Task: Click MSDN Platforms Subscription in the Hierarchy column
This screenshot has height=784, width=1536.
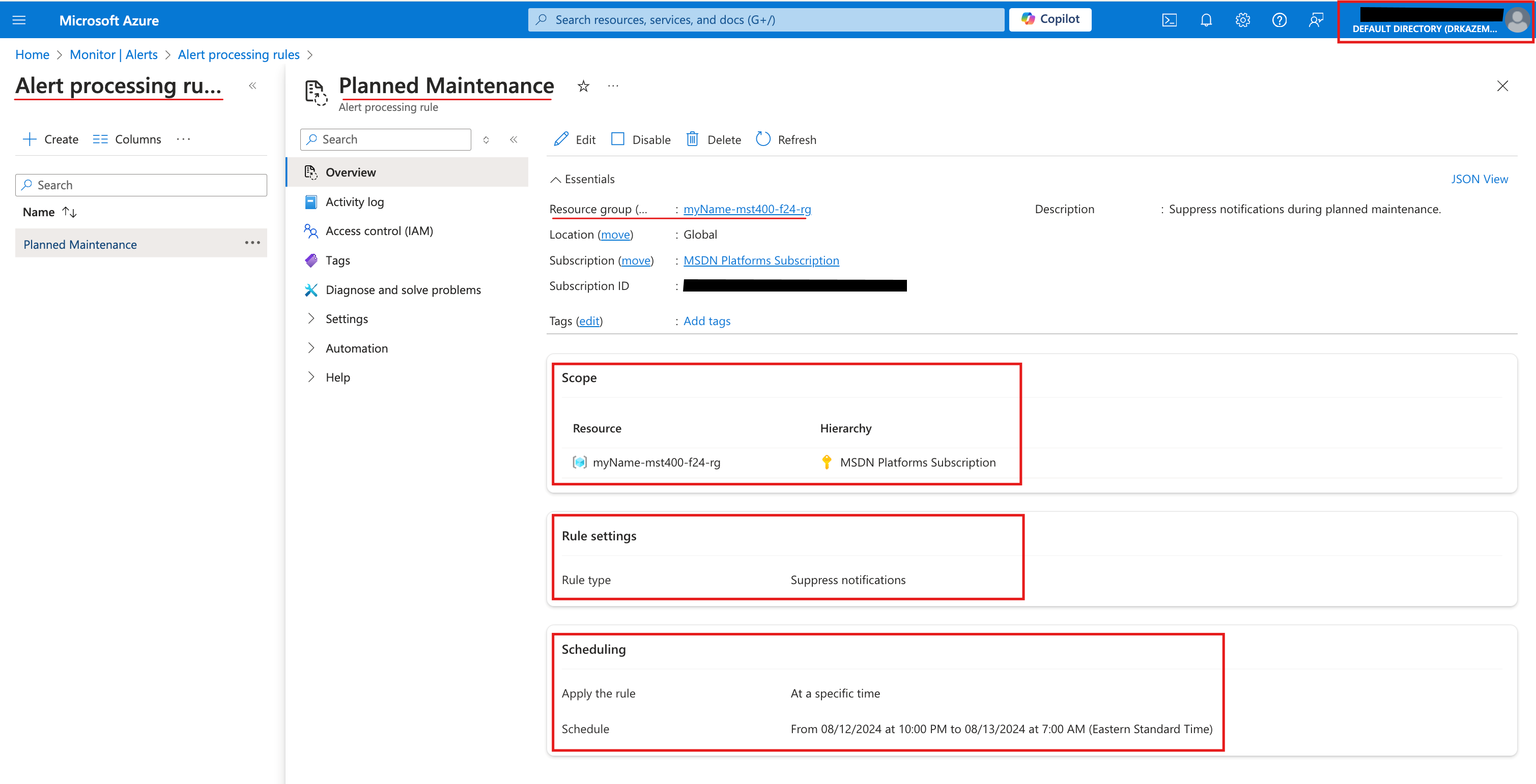Action: click(x=918, y=462)
